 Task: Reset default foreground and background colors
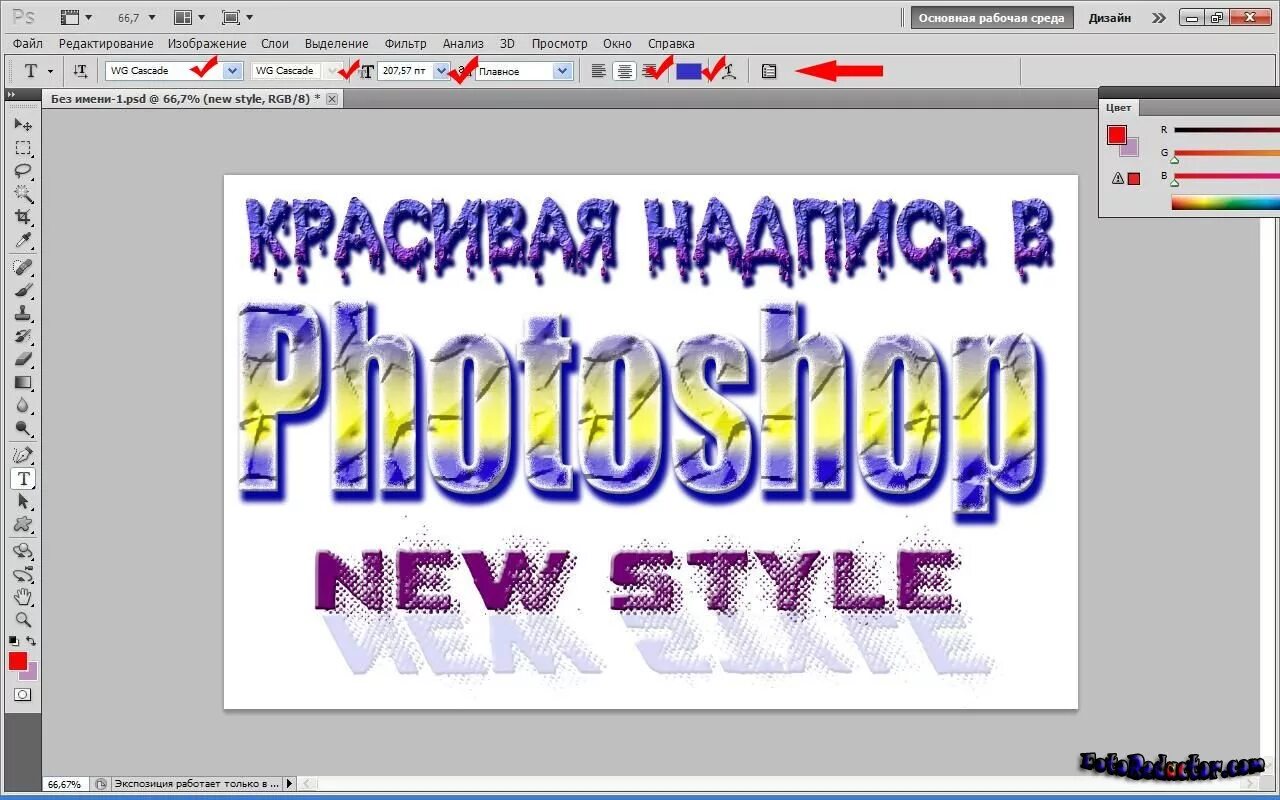[14, 640]
